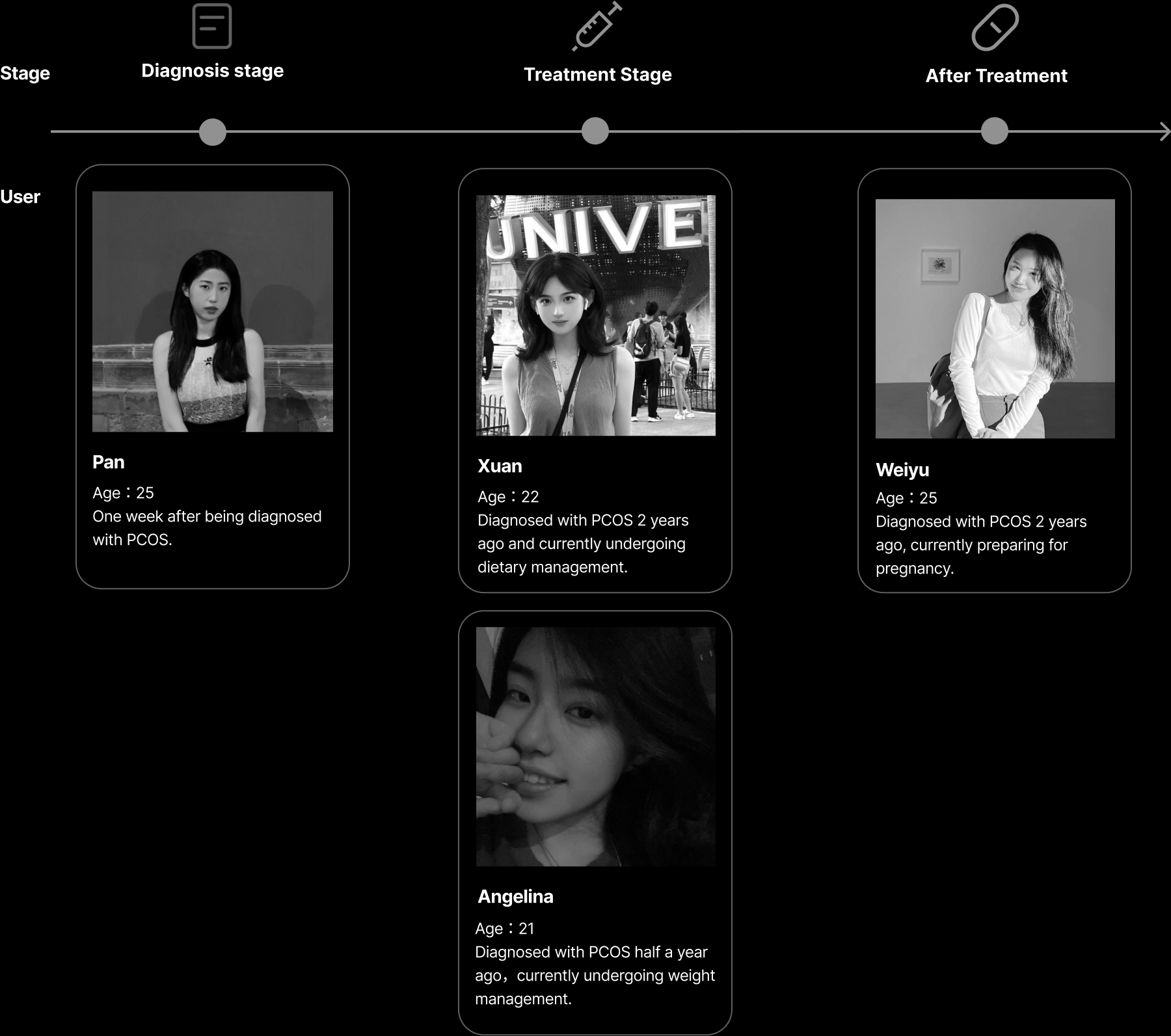Viewport: 1171px width, 1036px height.
Task: Click the User row label
Action: coord(20,197)
